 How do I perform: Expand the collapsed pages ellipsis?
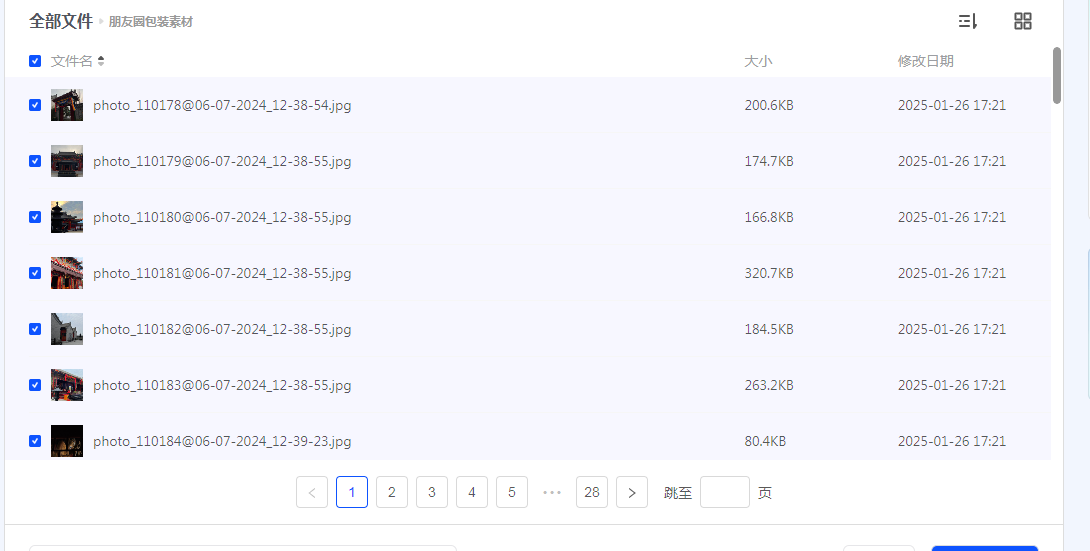pyautogui.click(x=552, y=492)
